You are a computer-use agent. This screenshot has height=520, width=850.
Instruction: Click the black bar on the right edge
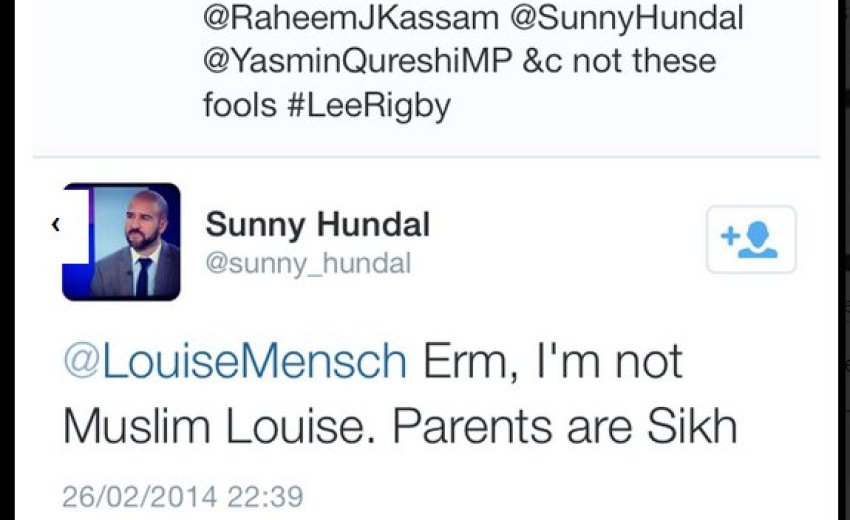pos(840,260)
